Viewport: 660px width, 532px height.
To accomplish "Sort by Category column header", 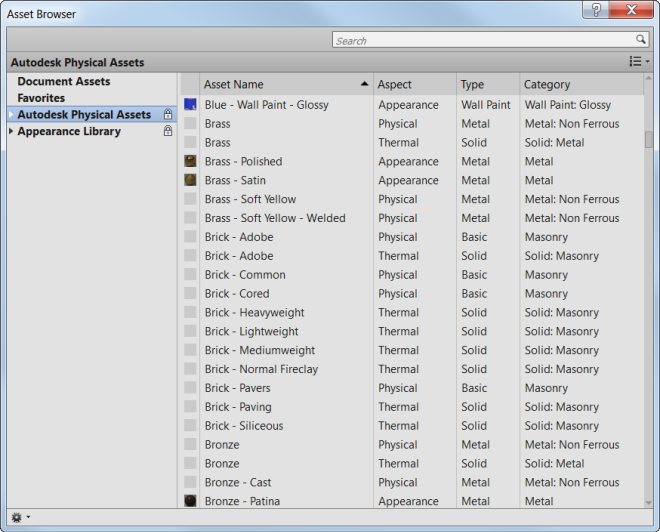I will tap(582, 85).
